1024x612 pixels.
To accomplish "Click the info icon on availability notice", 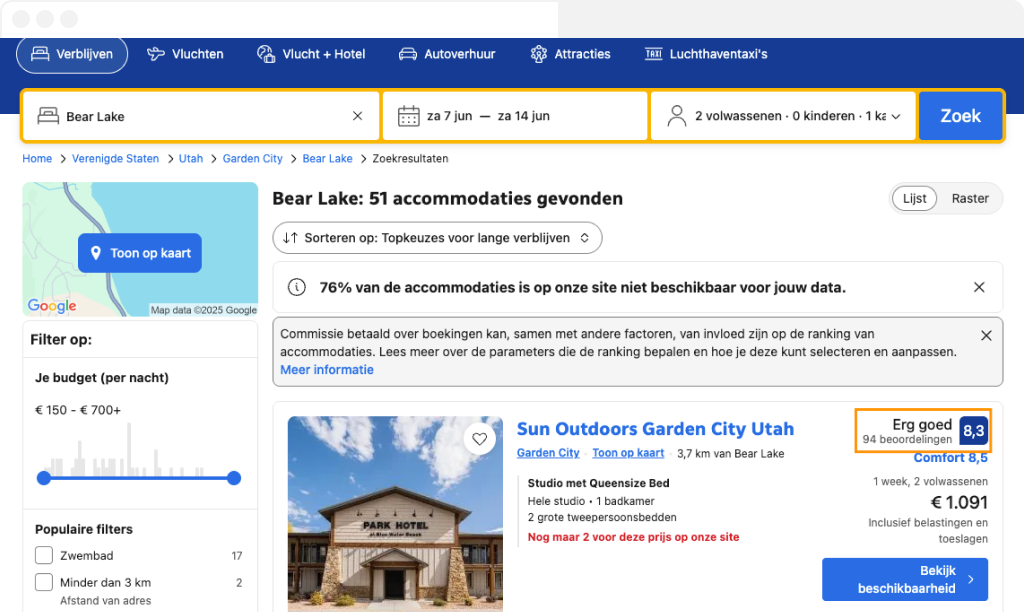I will [x=297, y=287].
